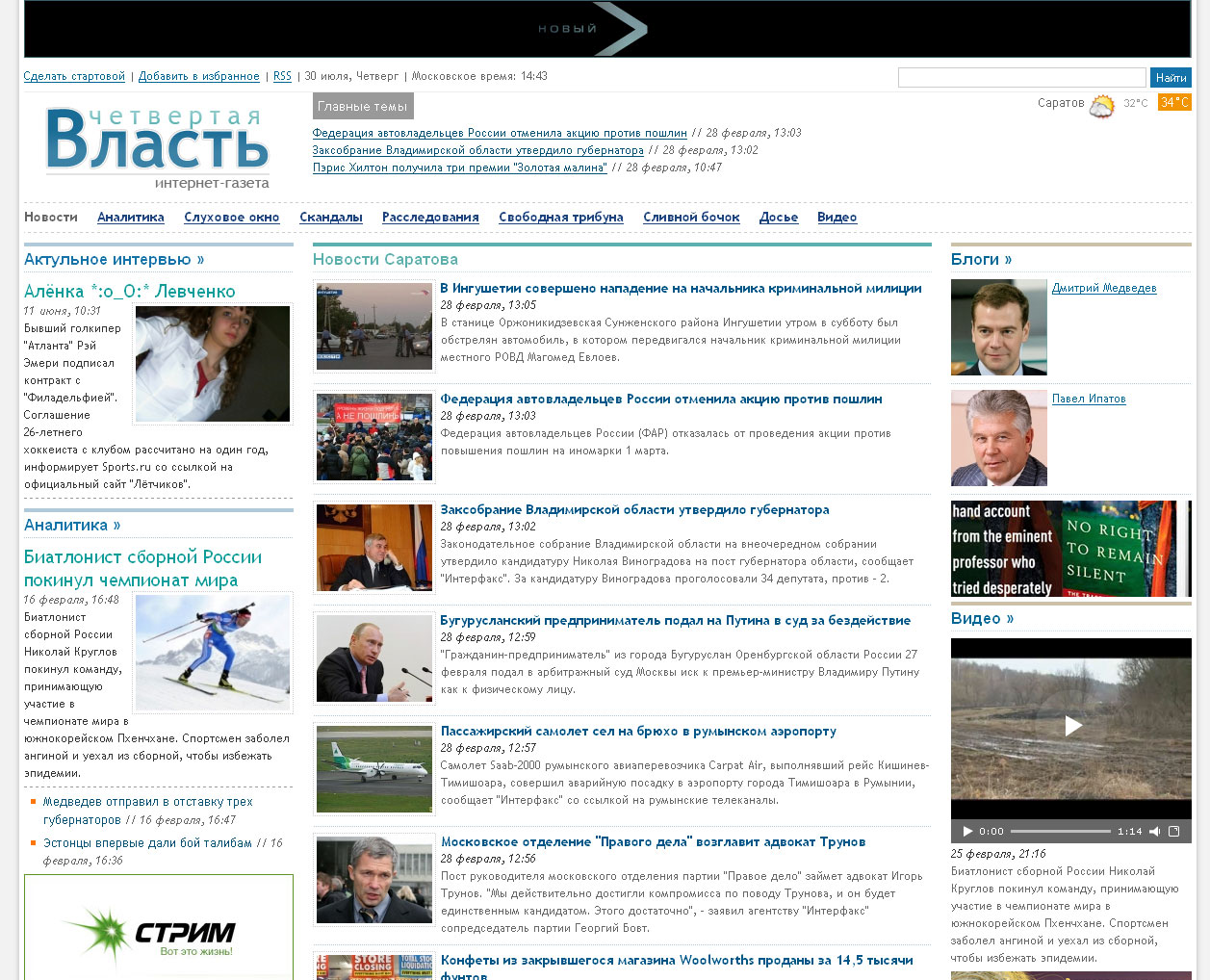Click Добавить в избранное link
Image resolution: width=1210 pixels, height=980 pixels.
(199, 76)
